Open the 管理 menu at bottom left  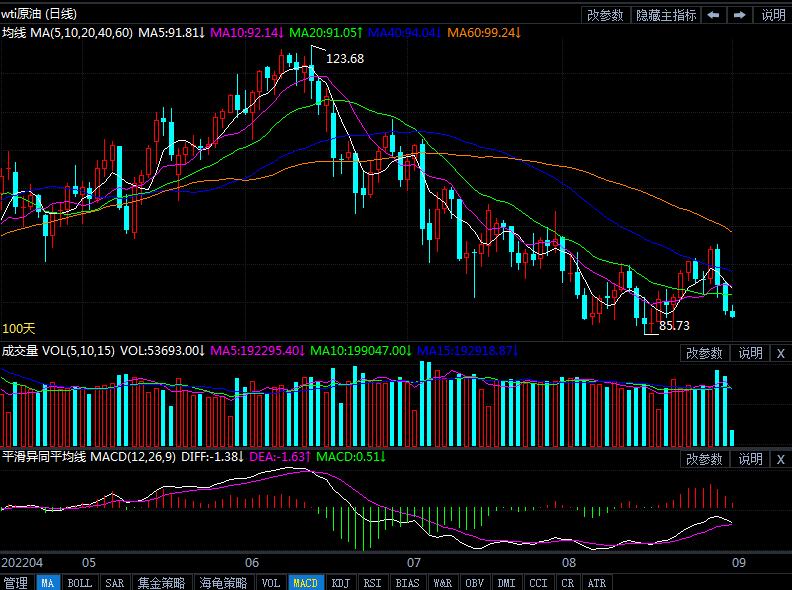16,582
